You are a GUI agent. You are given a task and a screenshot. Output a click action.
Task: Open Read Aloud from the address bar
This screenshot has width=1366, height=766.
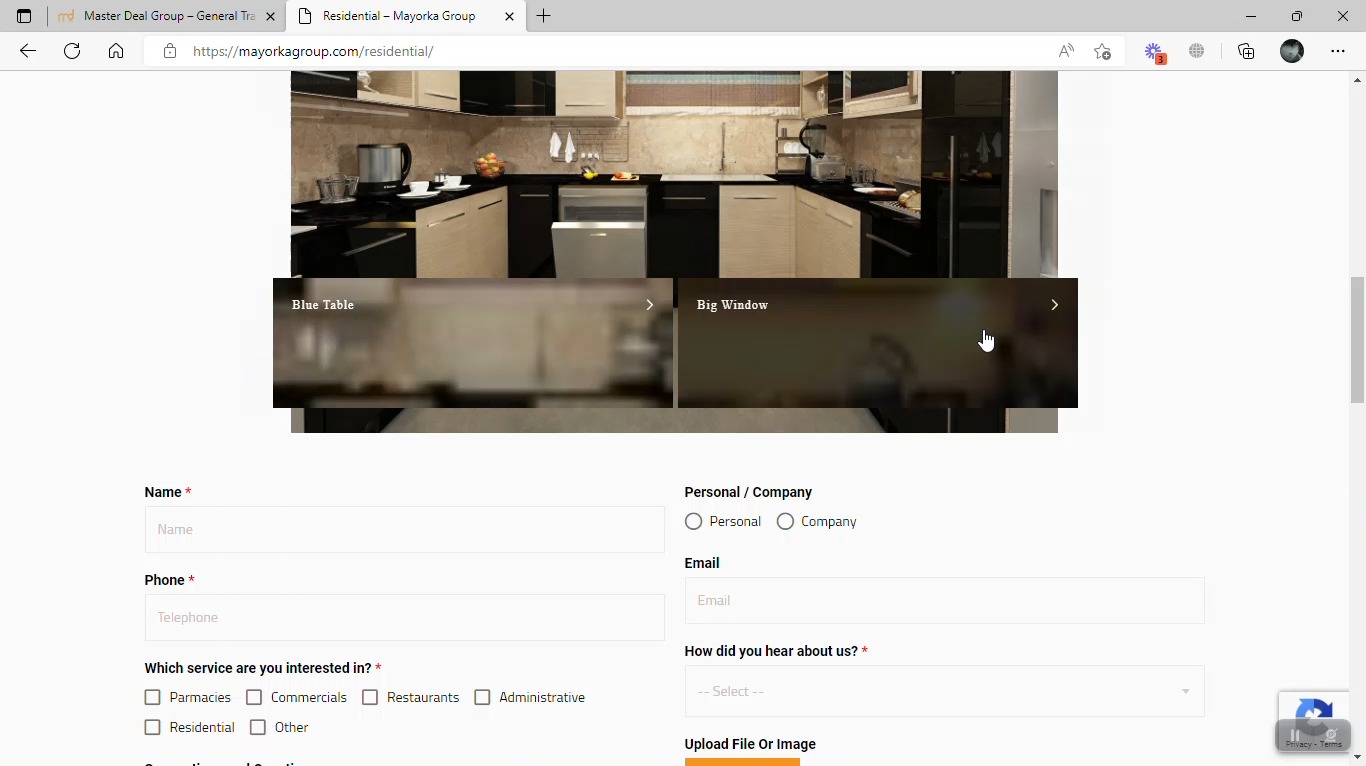[x=1066, y=51]
